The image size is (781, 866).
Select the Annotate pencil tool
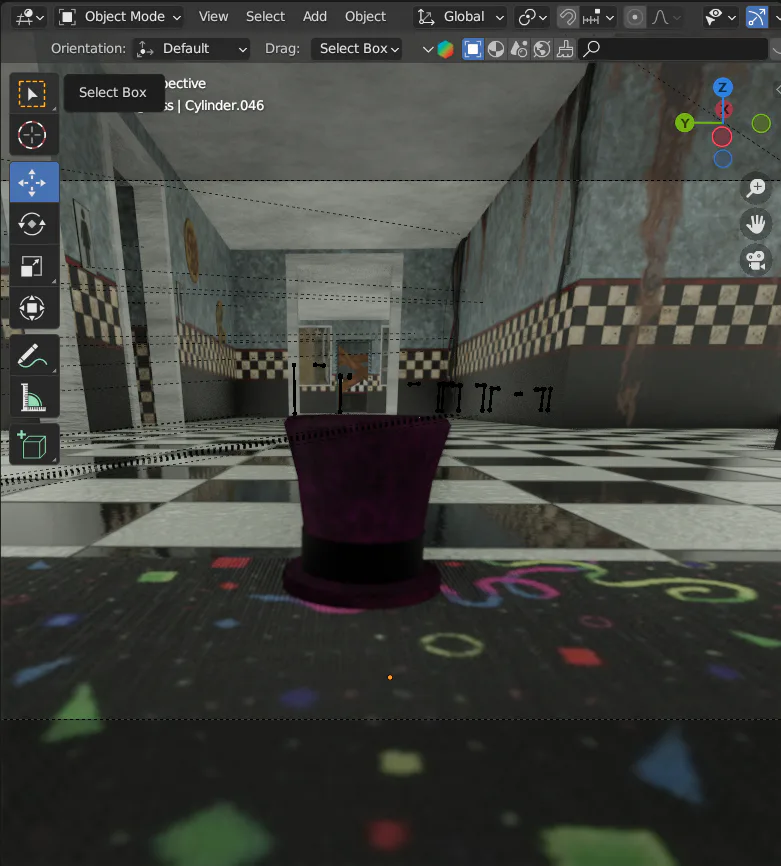[x=33, y=356]
